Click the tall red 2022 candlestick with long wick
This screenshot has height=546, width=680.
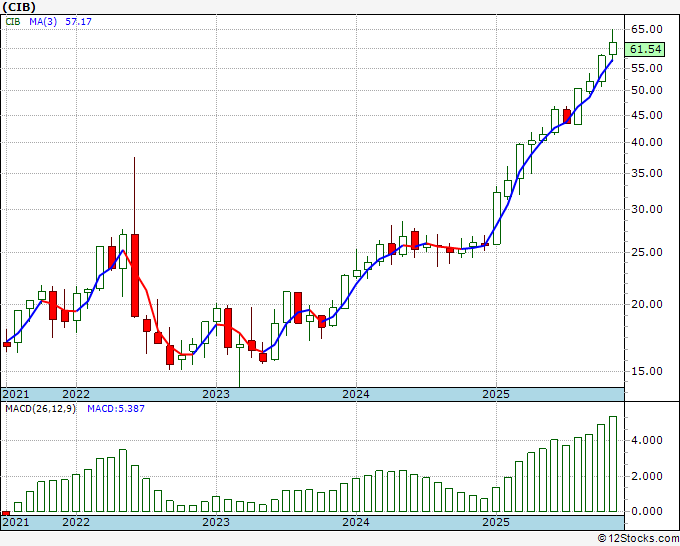point(135,275)
